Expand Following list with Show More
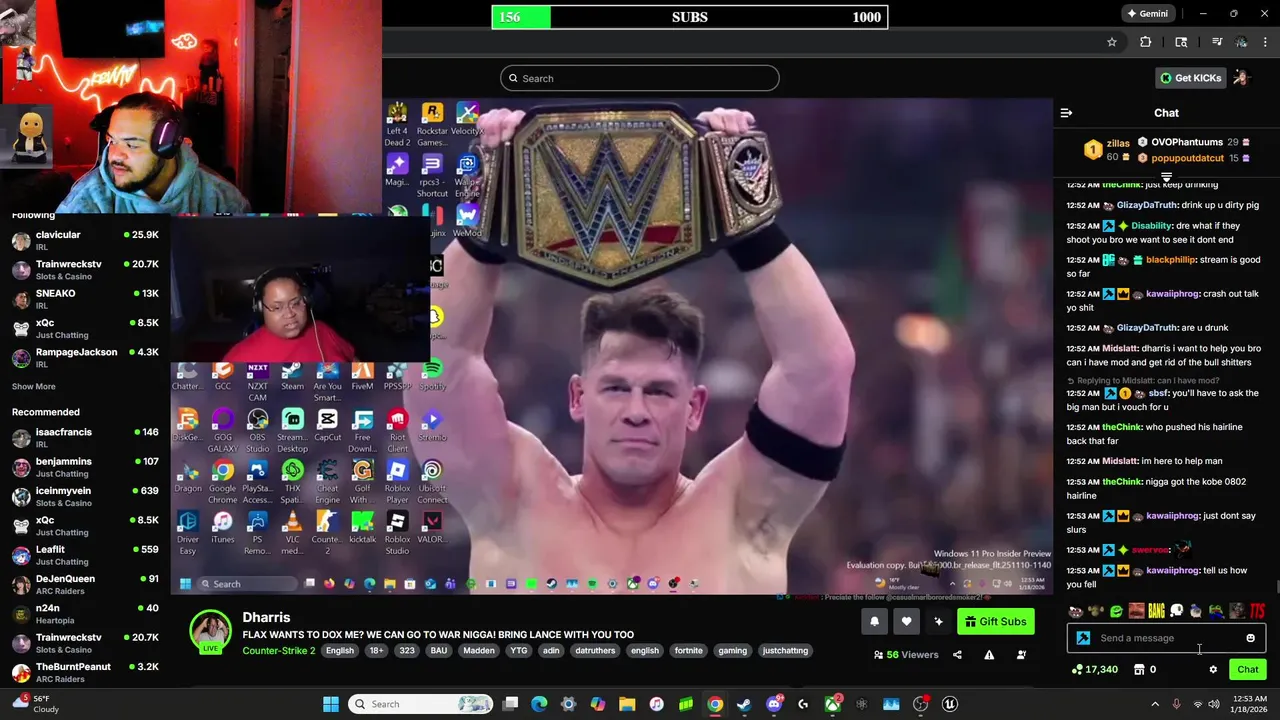Image resolution: width=1280 pixels, height=720 pixels. pos(34,386)
